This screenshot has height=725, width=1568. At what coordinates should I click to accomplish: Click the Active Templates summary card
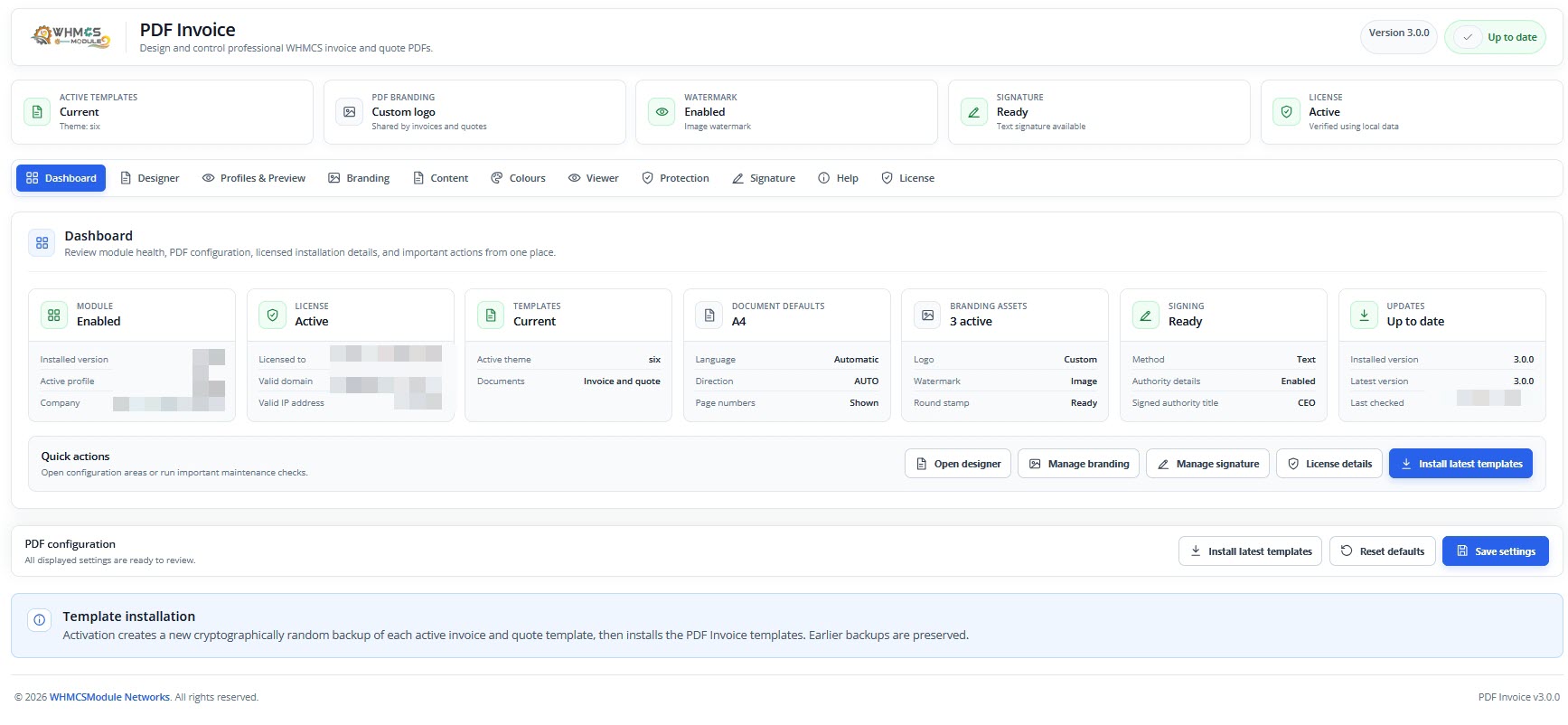[163, 112]
